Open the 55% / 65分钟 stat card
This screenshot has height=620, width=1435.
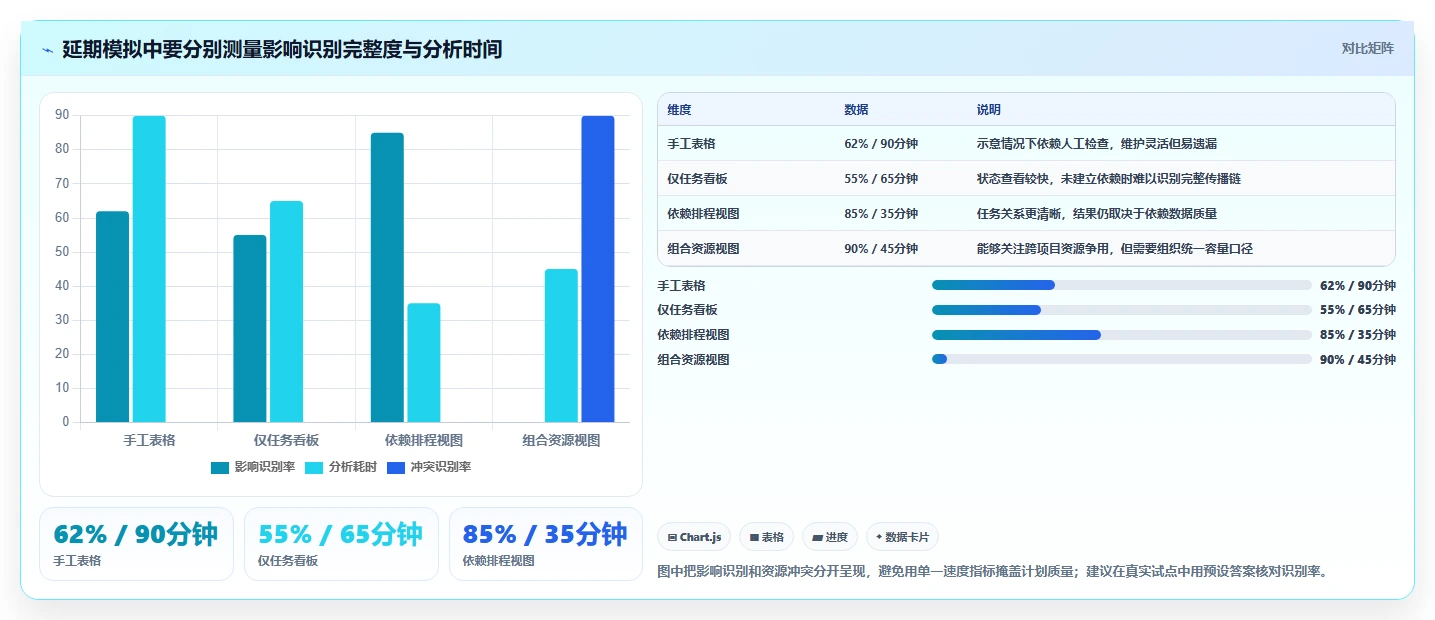pyautogui.click(x=341, y=544)
